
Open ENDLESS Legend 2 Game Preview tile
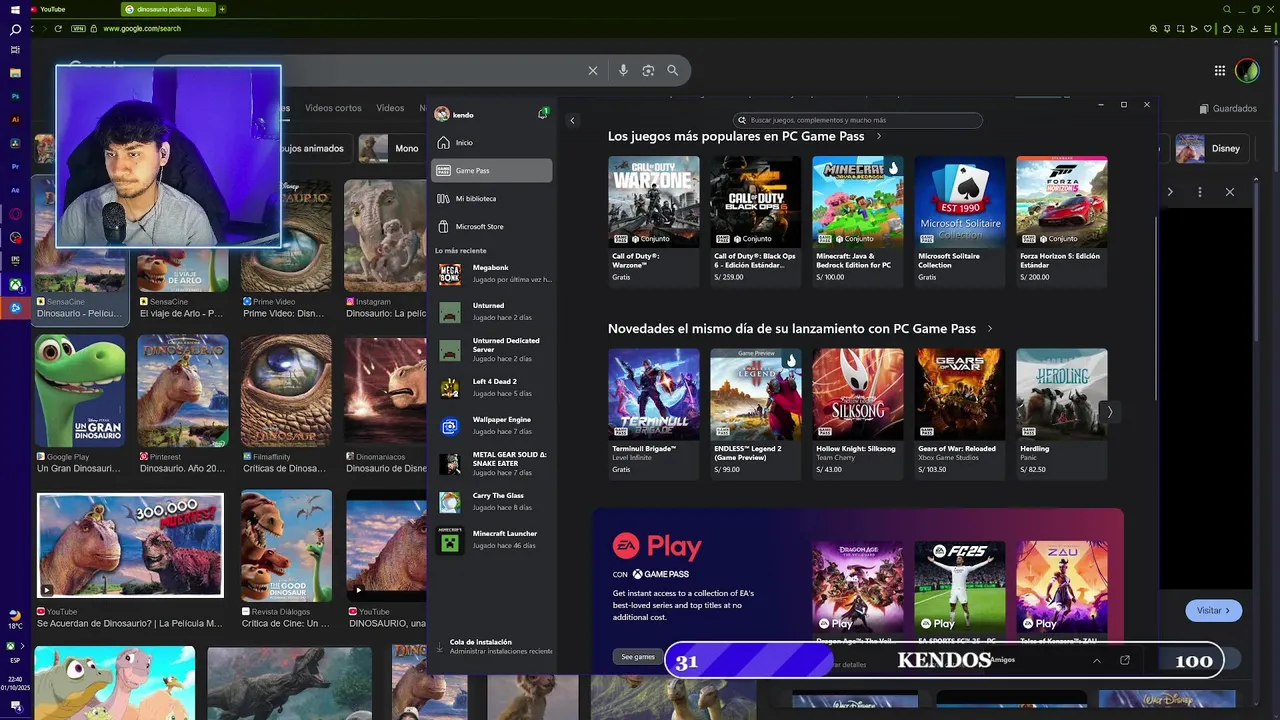[756, 413]
